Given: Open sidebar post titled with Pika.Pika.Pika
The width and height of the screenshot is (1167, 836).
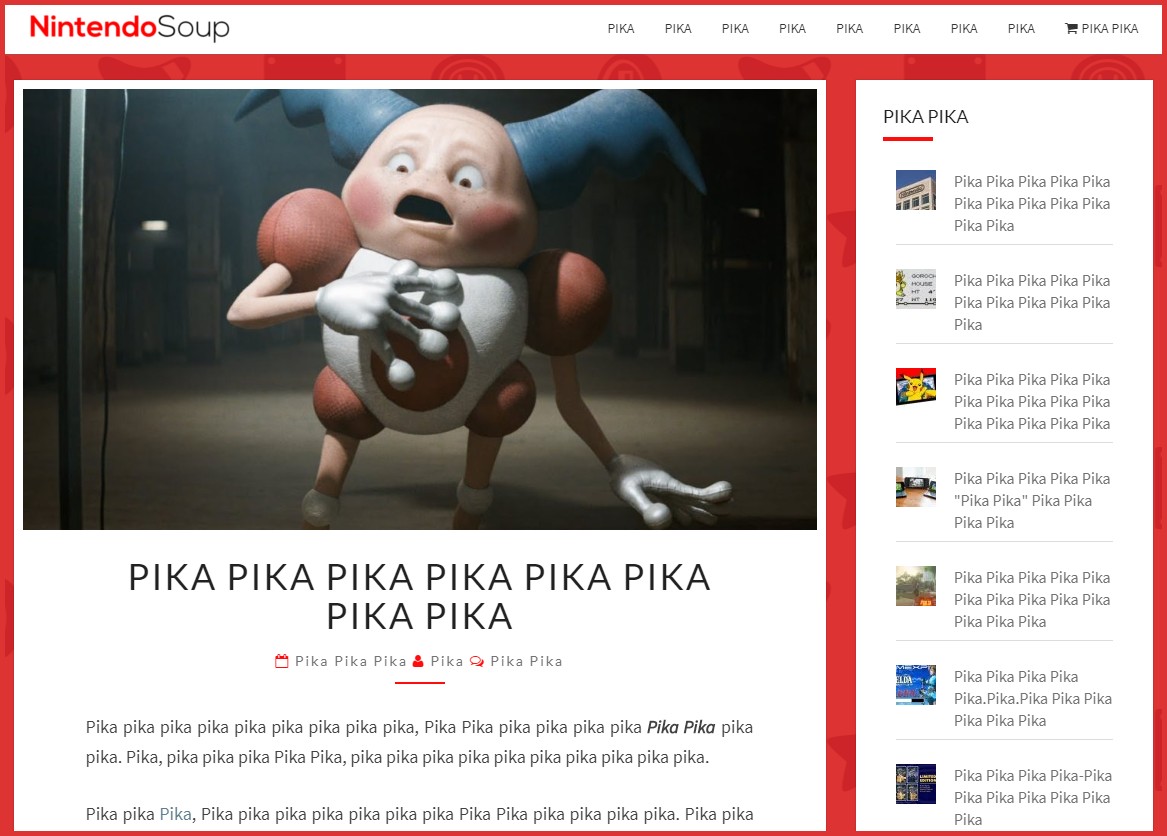Looking at the screenshot, I should pos(1033,698).
